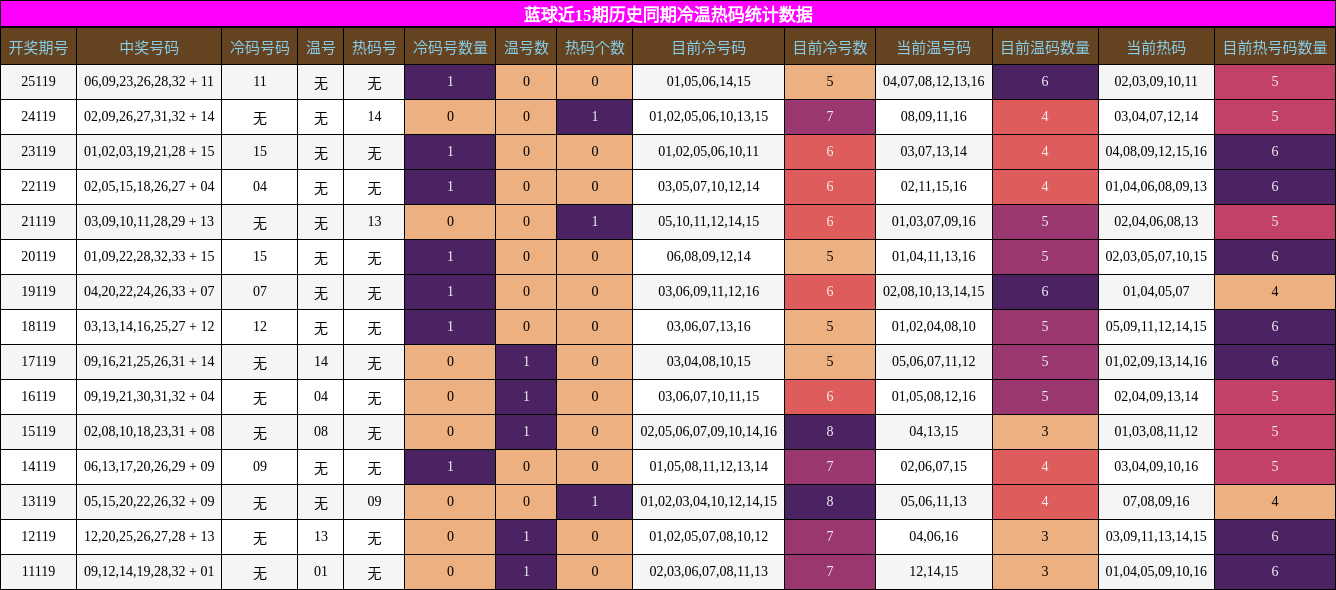Screen dimensions: 1336x590
Task: Select 目前冷号数 value 8 in row 15119
Action: tap(830, 432)
